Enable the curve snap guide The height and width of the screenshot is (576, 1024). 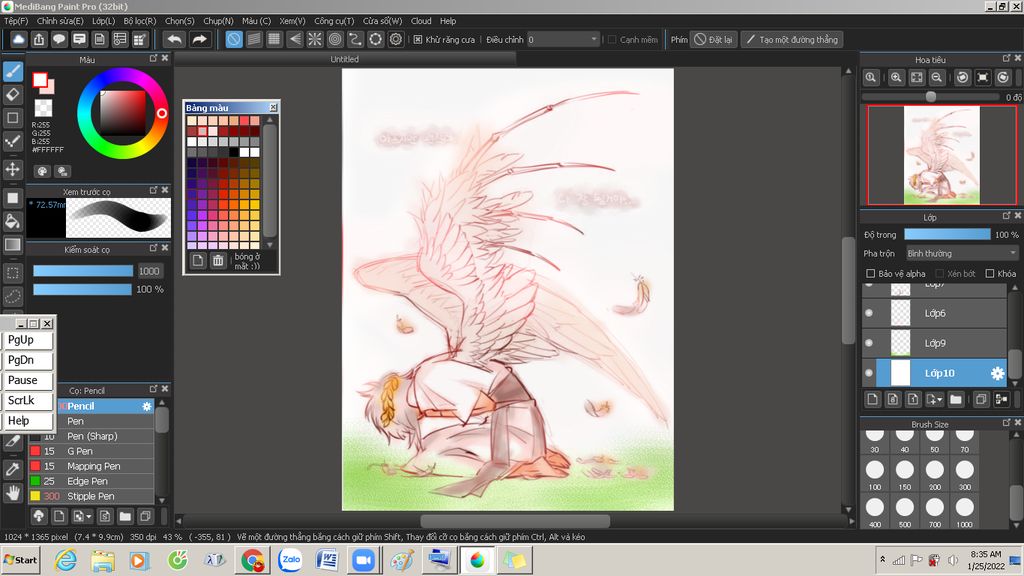tap(355, 39)
